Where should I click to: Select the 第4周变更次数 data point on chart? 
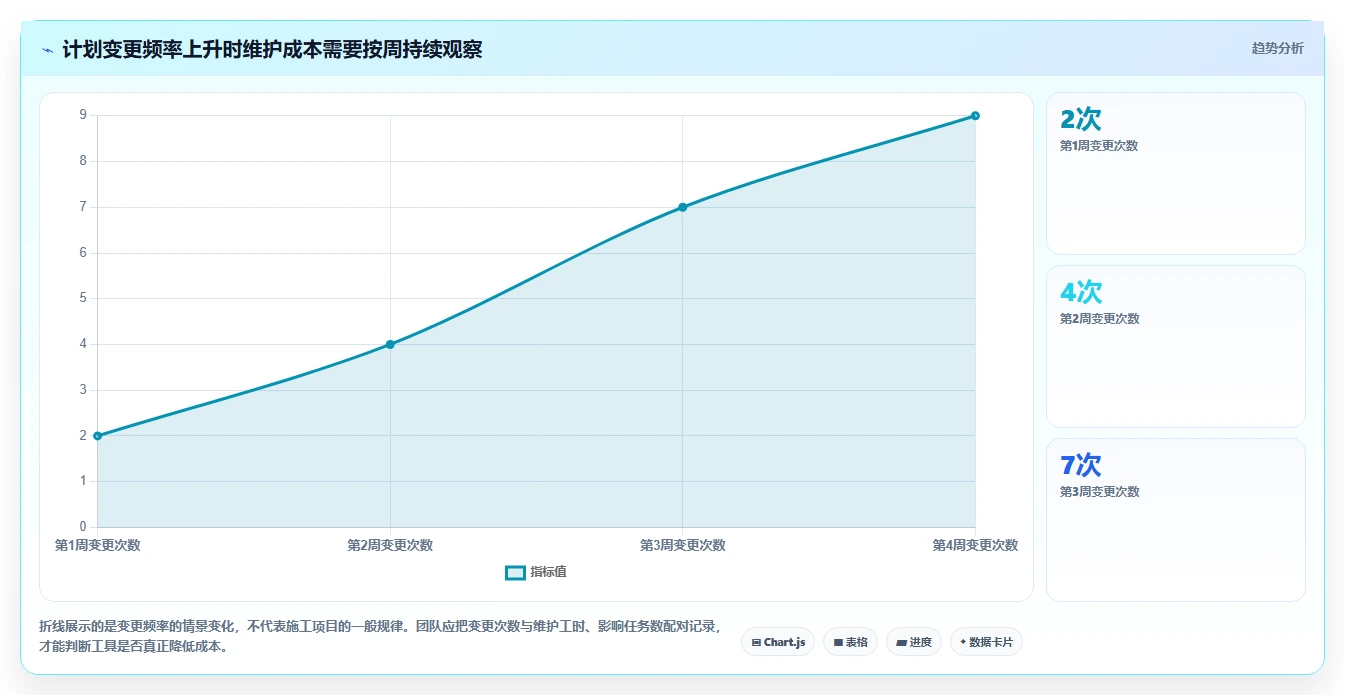pos(975,116)
